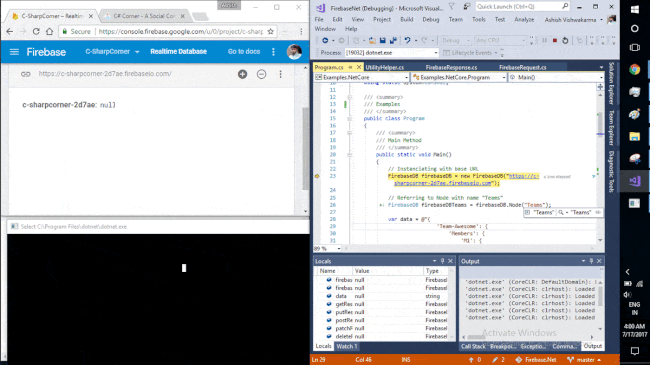
Task: Switch to the Watch 1 tab
Action: click(347, 346)
